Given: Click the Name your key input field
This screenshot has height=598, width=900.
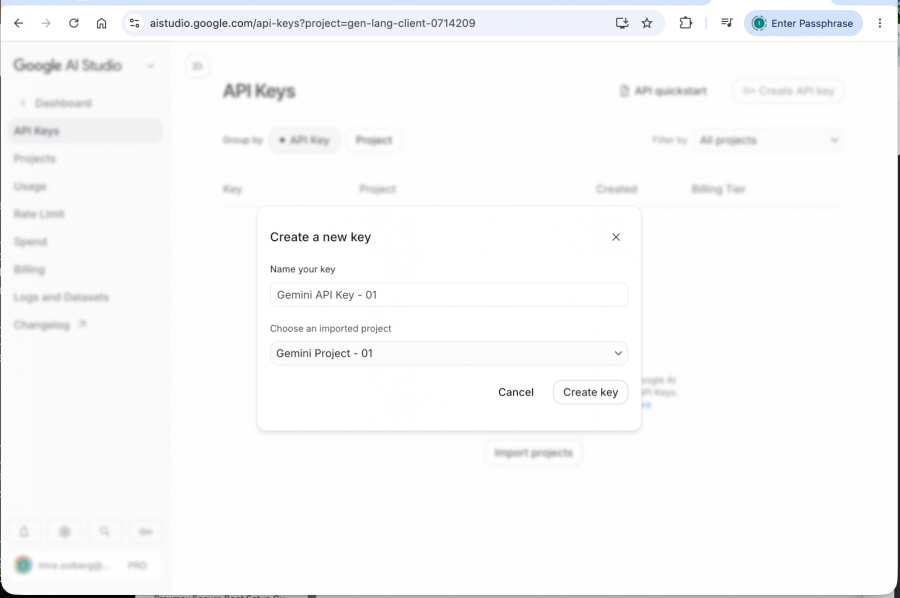Looking at the screenshot, I should coord(449,294).
